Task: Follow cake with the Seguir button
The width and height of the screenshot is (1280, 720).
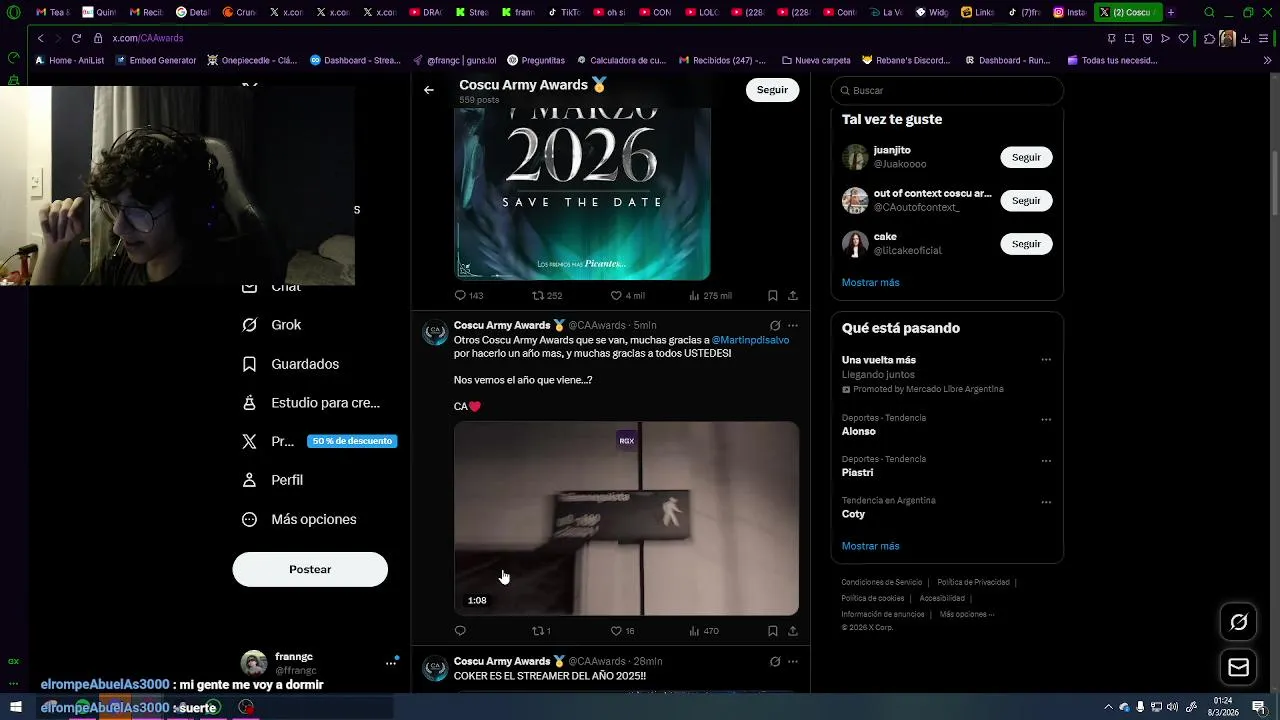Action: (x=1026, y=244)
